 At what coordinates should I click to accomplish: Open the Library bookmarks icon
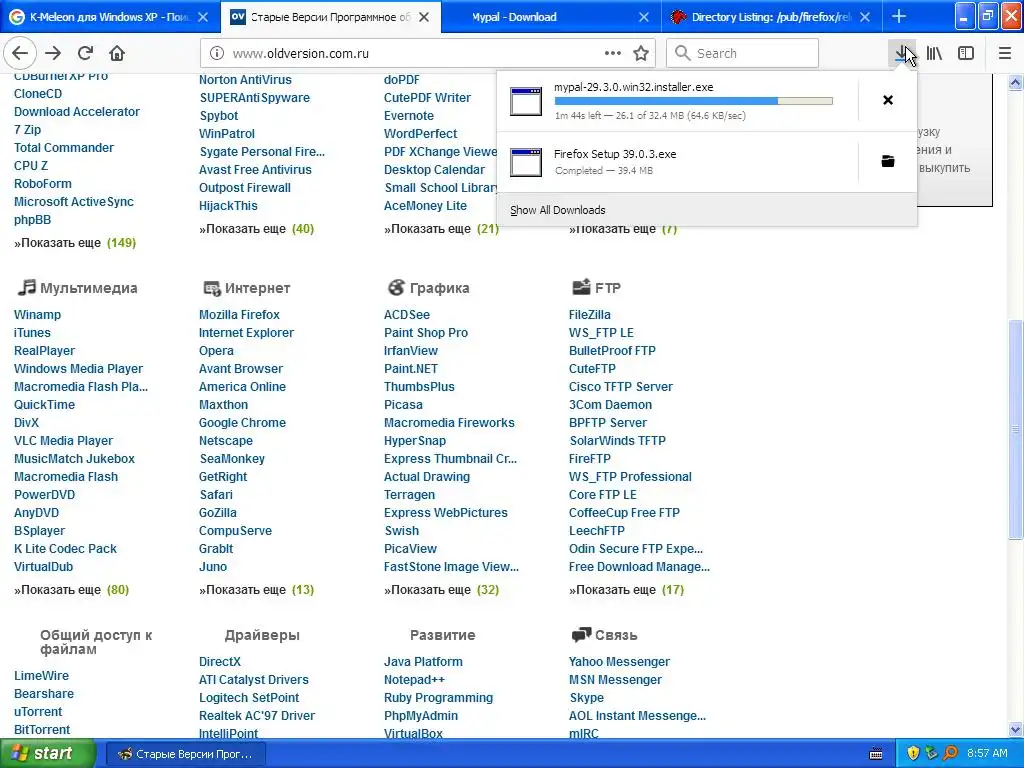pos(934,54)
